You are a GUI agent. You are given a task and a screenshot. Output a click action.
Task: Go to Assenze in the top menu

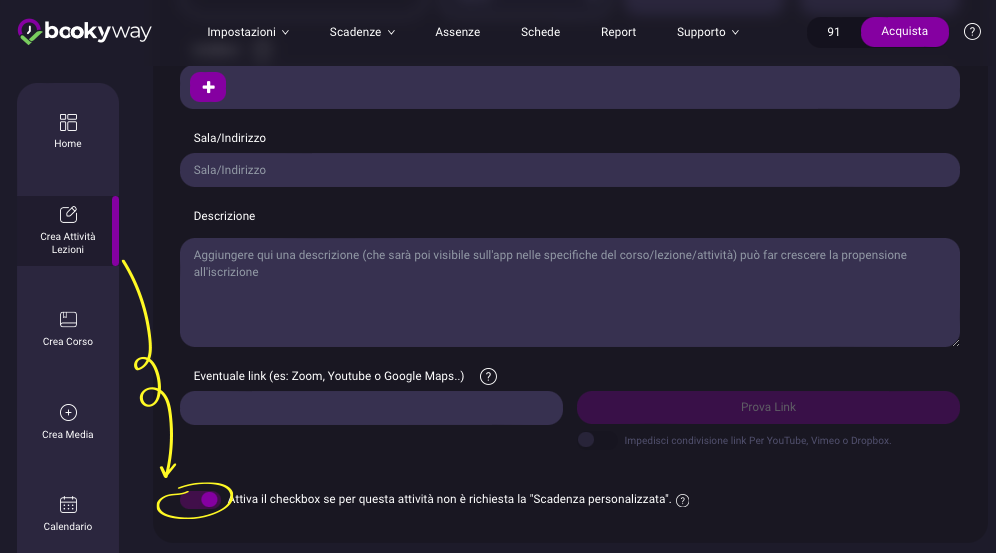[x=457, y=32]
